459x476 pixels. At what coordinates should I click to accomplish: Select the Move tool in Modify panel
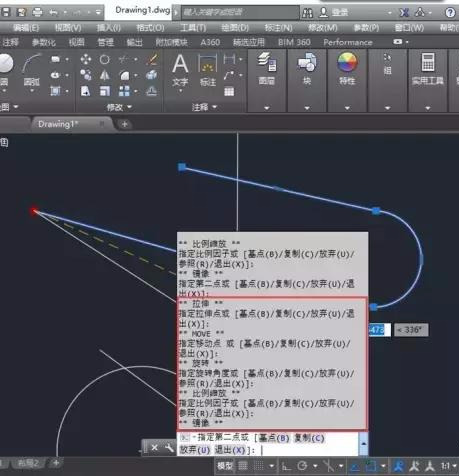point(86,60)
